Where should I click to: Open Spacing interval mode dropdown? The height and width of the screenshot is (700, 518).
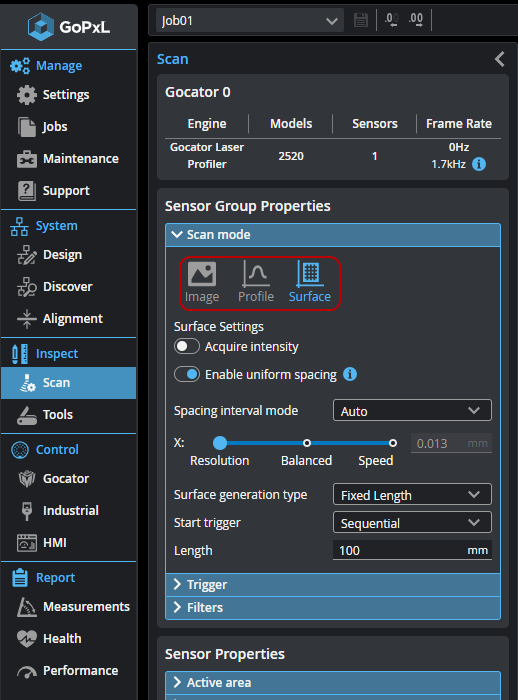coord(412,411)
